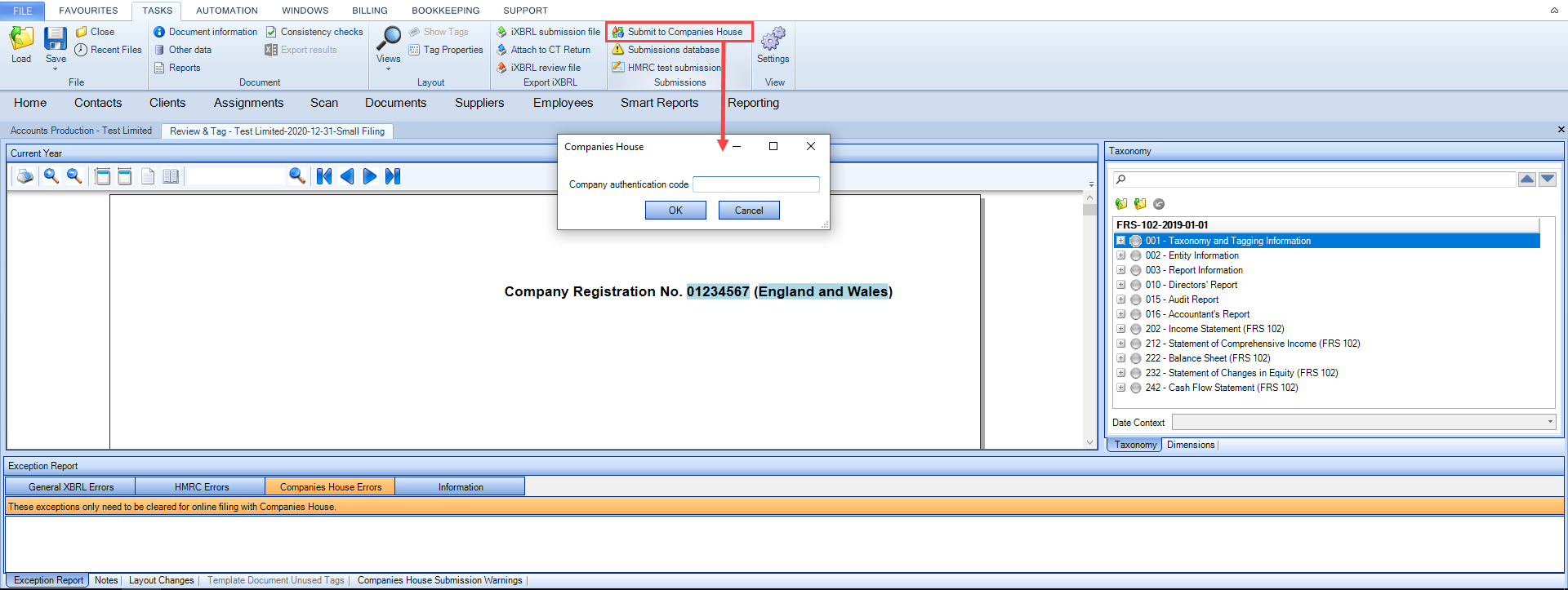Click the iXBRL submission file option
The height and width of the screenshot is (590, 1568).
pyautogui.click(x=548, y=32)
